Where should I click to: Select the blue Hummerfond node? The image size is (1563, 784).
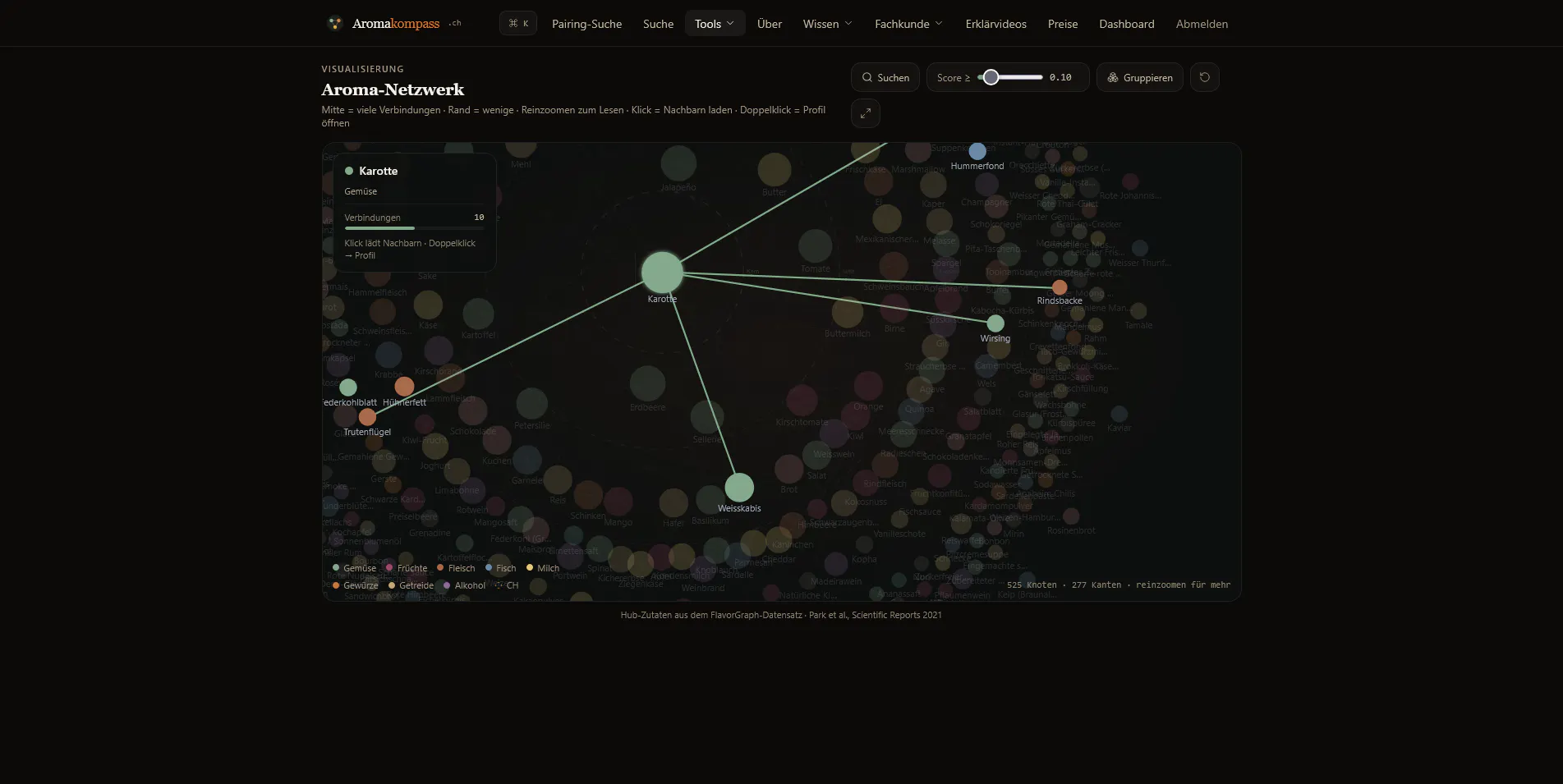click(977, 151)
